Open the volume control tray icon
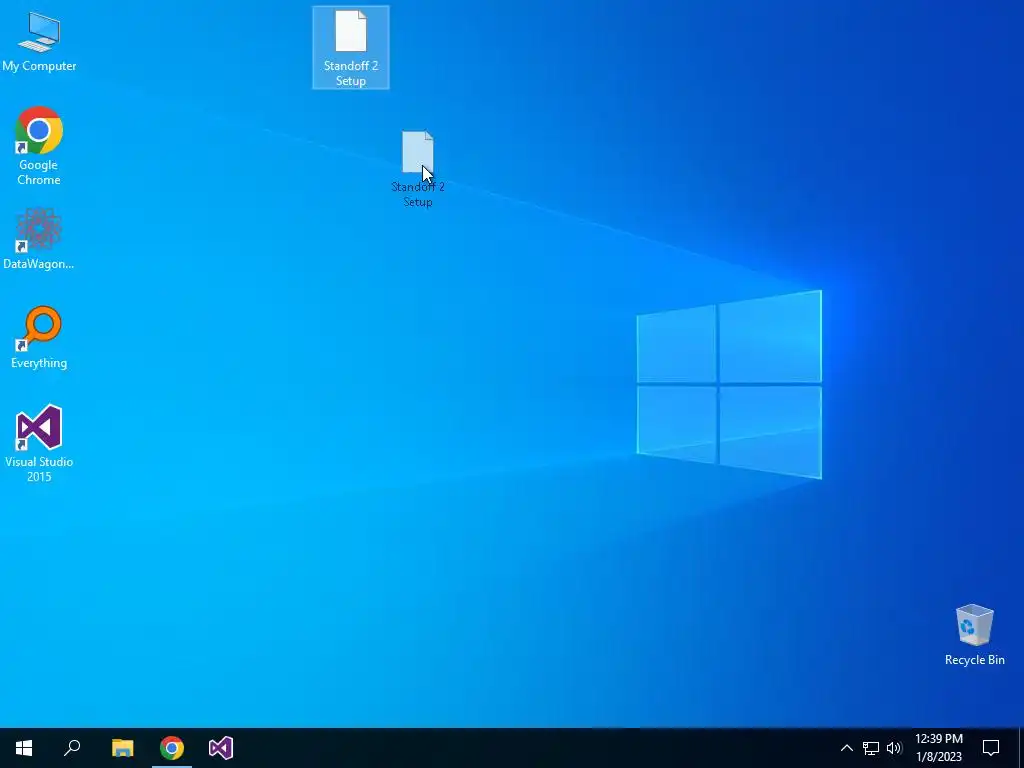This screenshot has height=768, width=1024. coord(894,748)
